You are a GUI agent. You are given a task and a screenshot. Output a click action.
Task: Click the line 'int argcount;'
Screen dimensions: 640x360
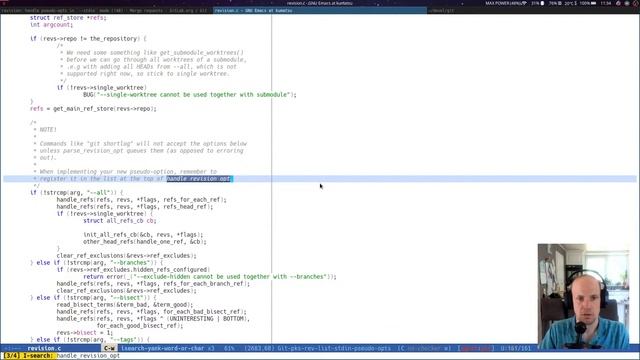51,24
